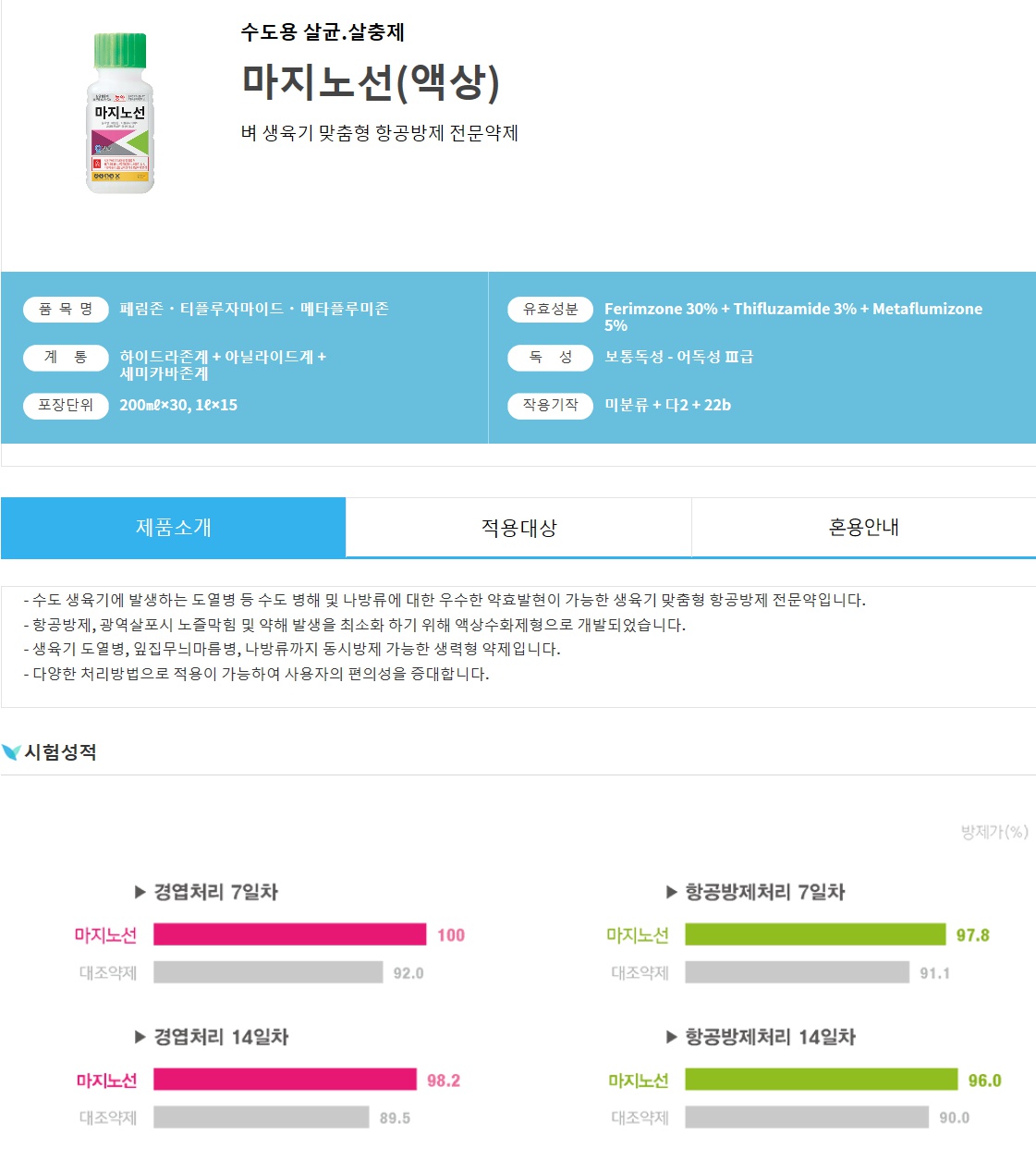Click the triangle icon beside 항공방제처리 14일차
The width and height of the screenshot is (1036, 1159).
click(672, 1037)
